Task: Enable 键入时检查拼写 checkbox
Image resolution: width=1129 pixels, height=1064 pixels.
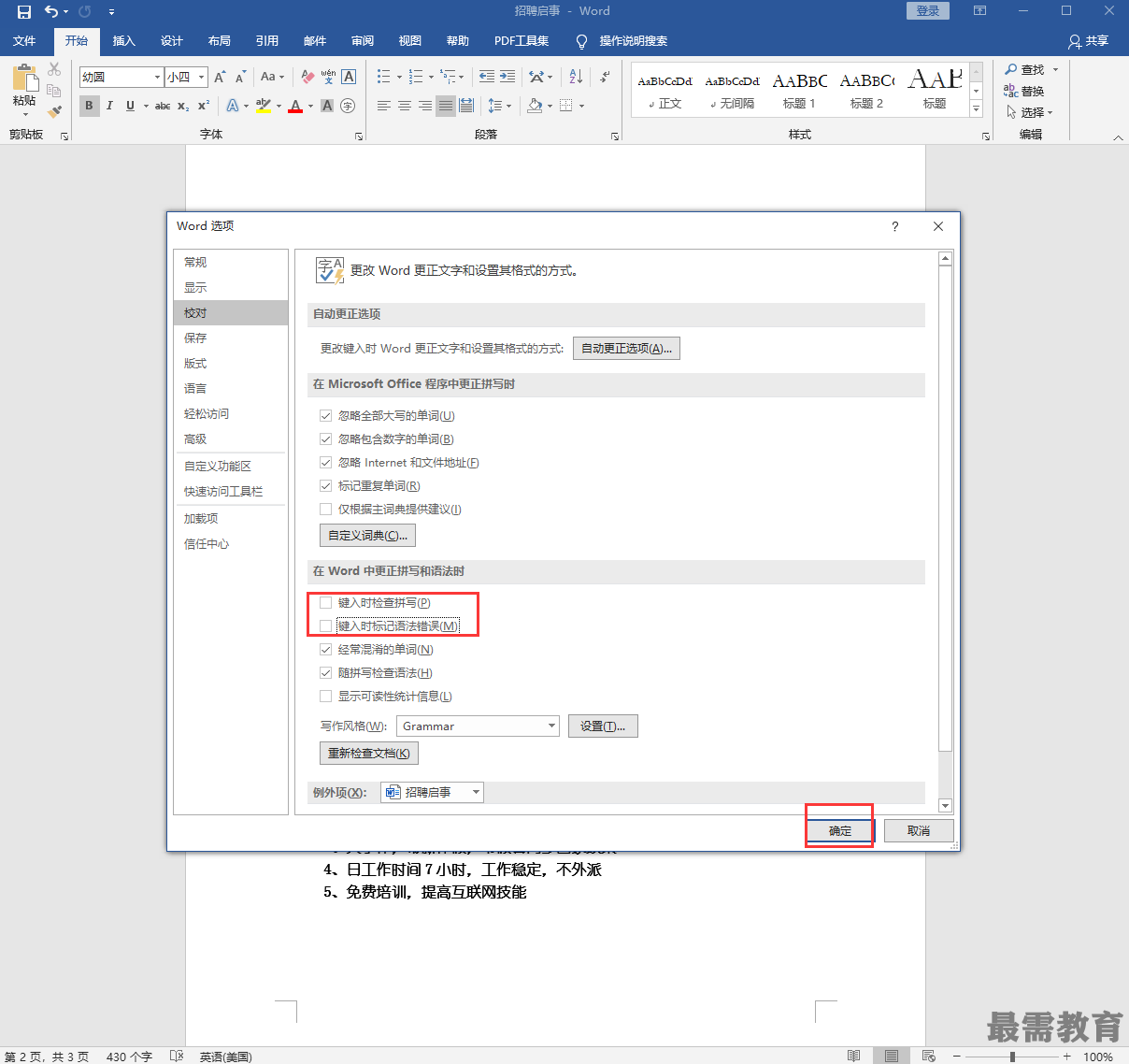Action: point(326,602)
